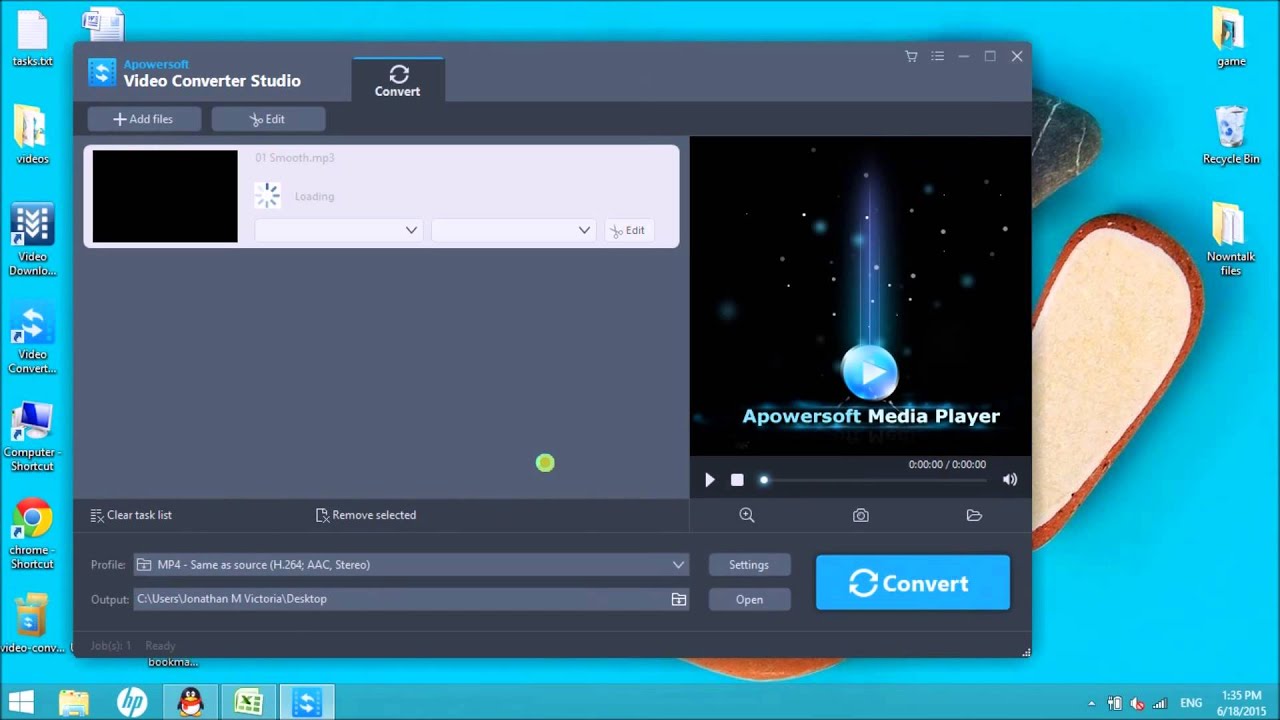1280x720 pixels.
Task: Select the Nowntalk files folder
Action: point(1231,240)
